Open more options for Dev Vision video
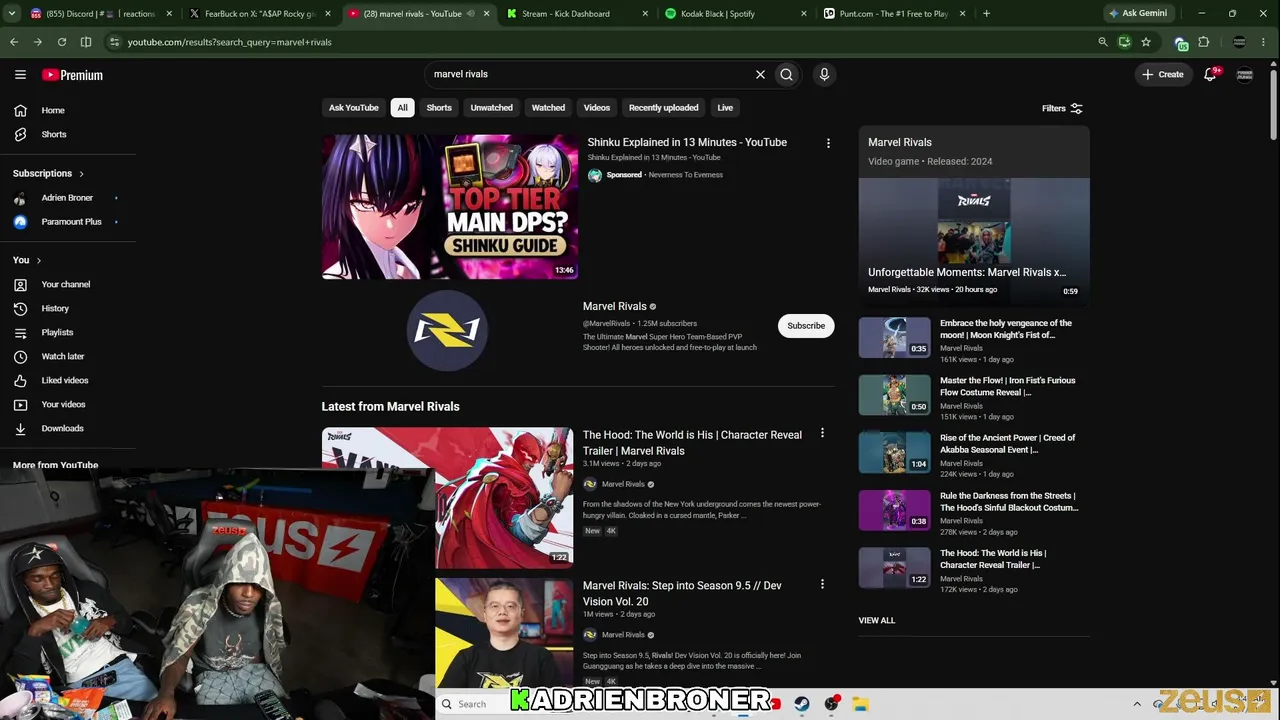Screen dimensions: 1280x720 (822, 584)
